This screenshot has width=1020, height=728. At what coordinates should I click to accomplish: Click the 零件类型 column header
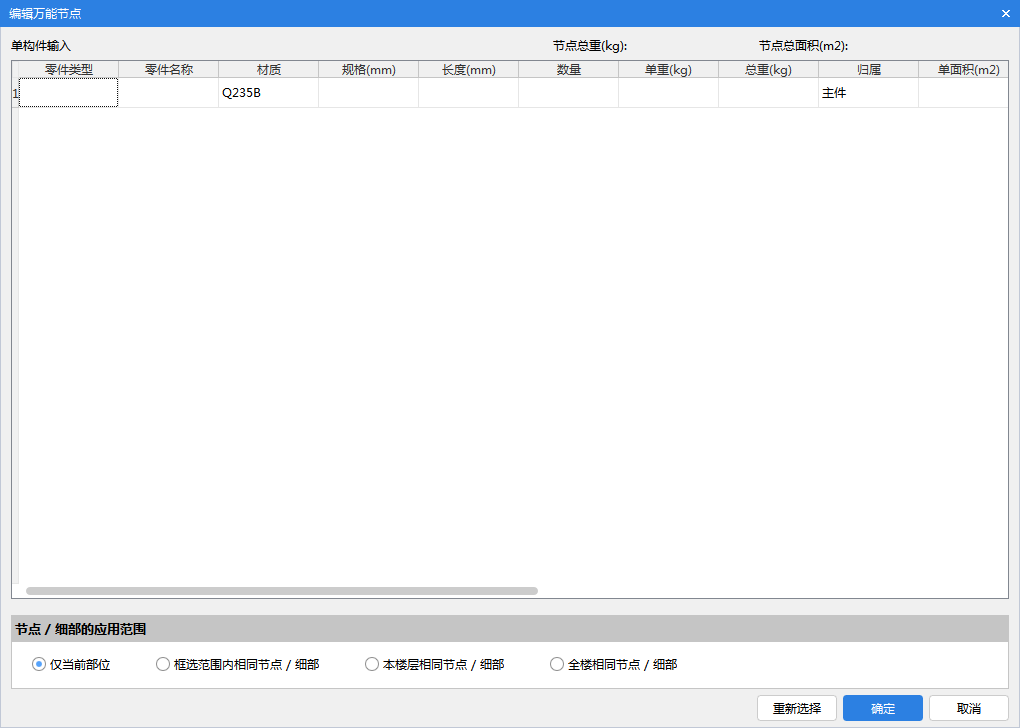click(68, 70)
